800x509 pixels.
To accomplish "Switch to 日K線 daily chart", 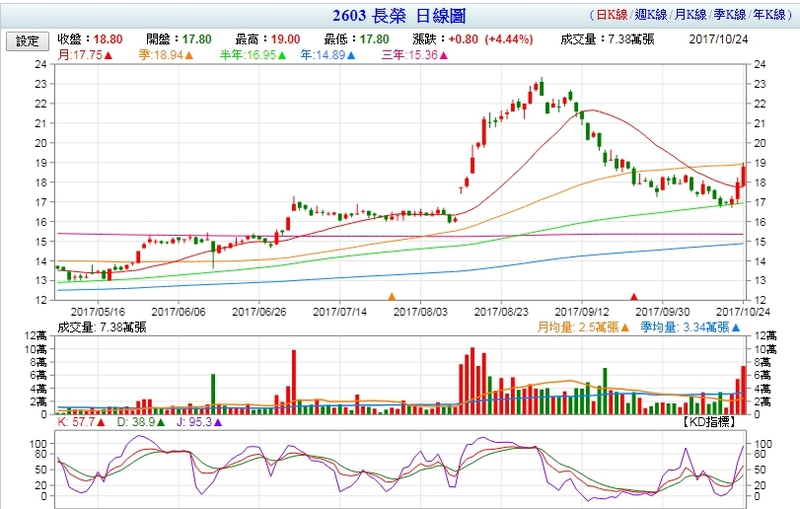I will pos(612,15).
